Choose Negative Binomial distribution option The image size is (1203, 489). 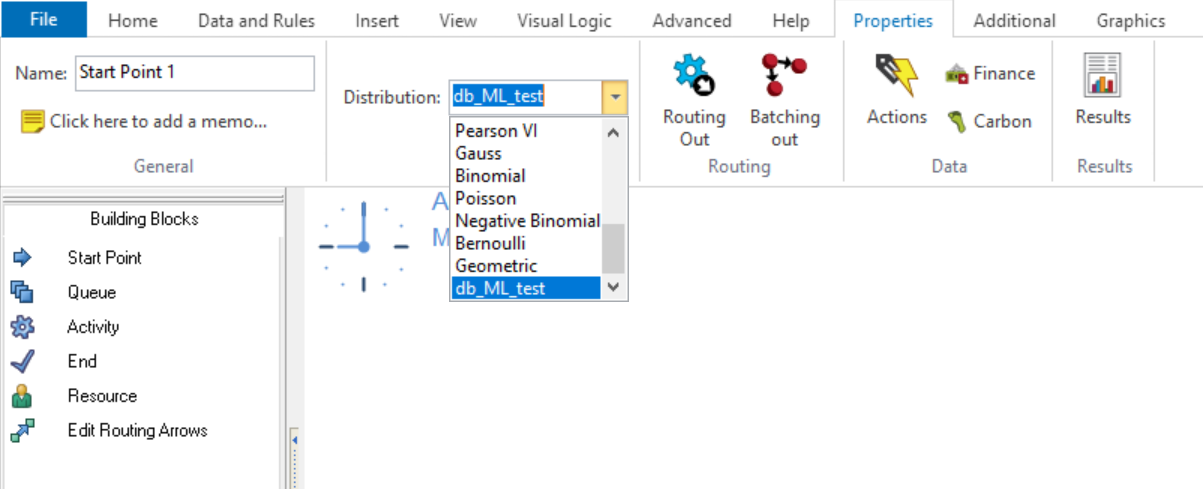coord(527,221)
